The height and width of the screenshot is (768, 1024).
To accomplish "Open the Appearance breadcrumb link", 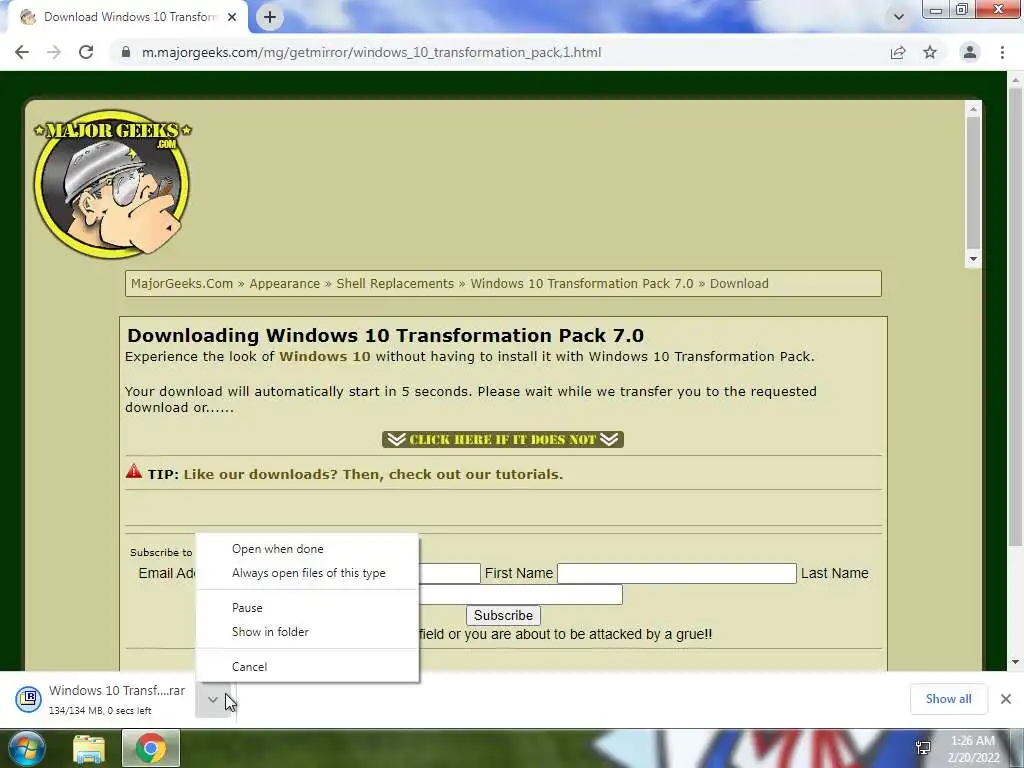I will point(285,283).
